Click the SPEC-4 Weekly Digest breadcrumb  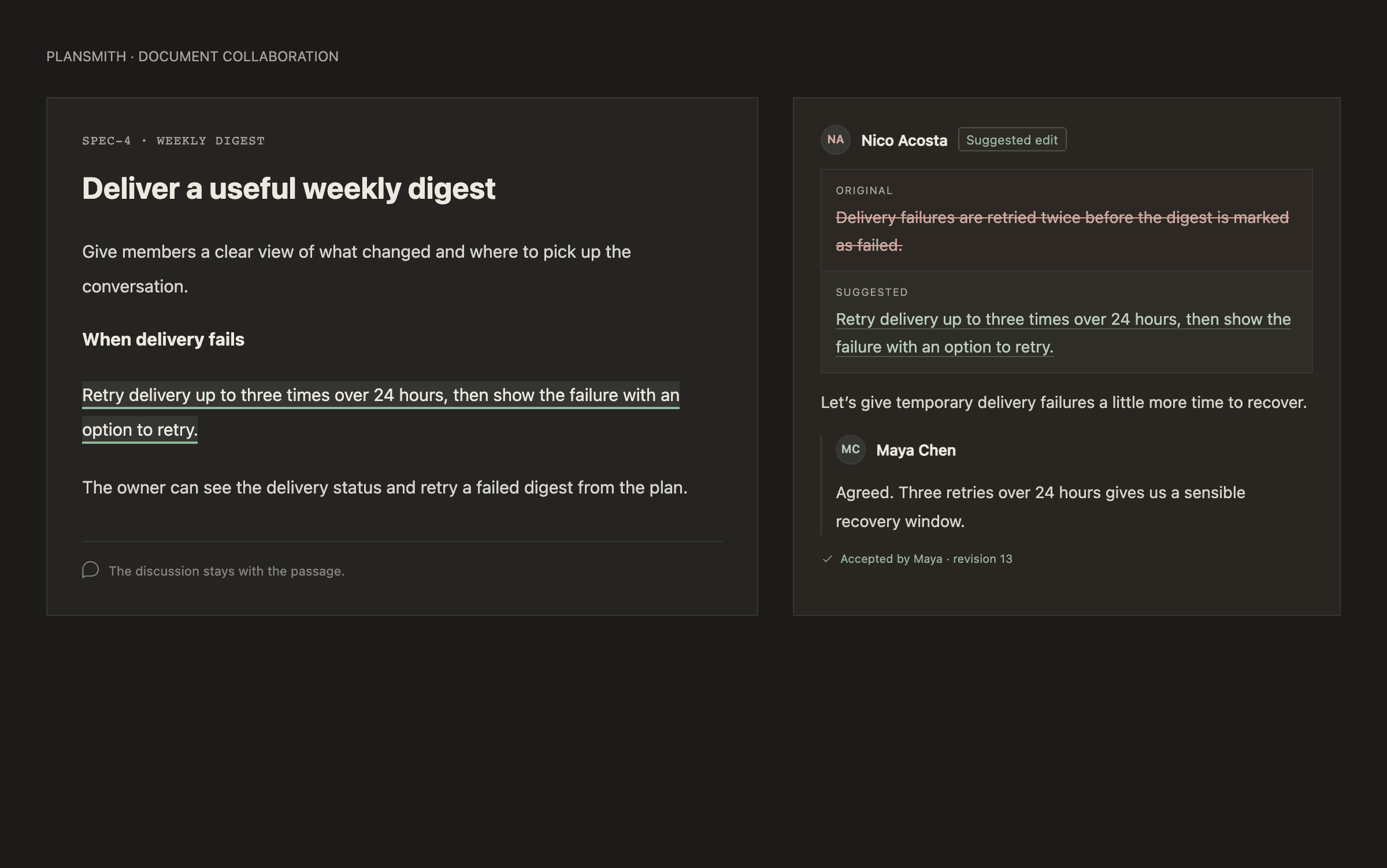coord(173,141)
